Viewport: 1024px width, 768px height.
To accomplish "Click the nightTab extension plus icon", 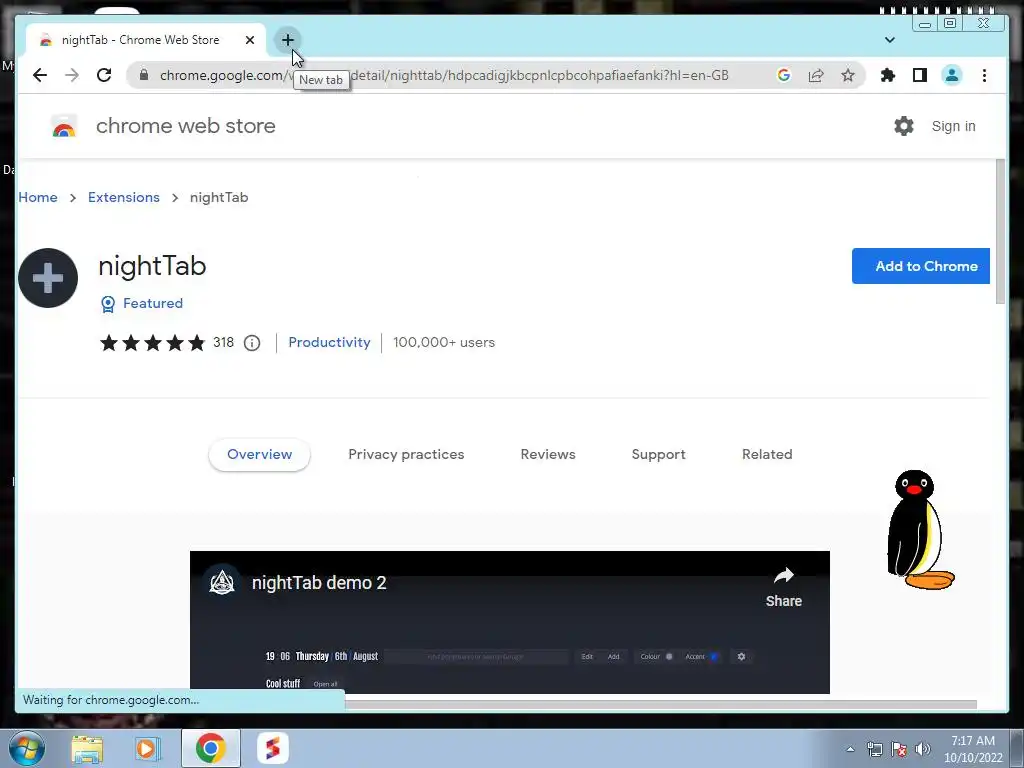I will point(48,278).
